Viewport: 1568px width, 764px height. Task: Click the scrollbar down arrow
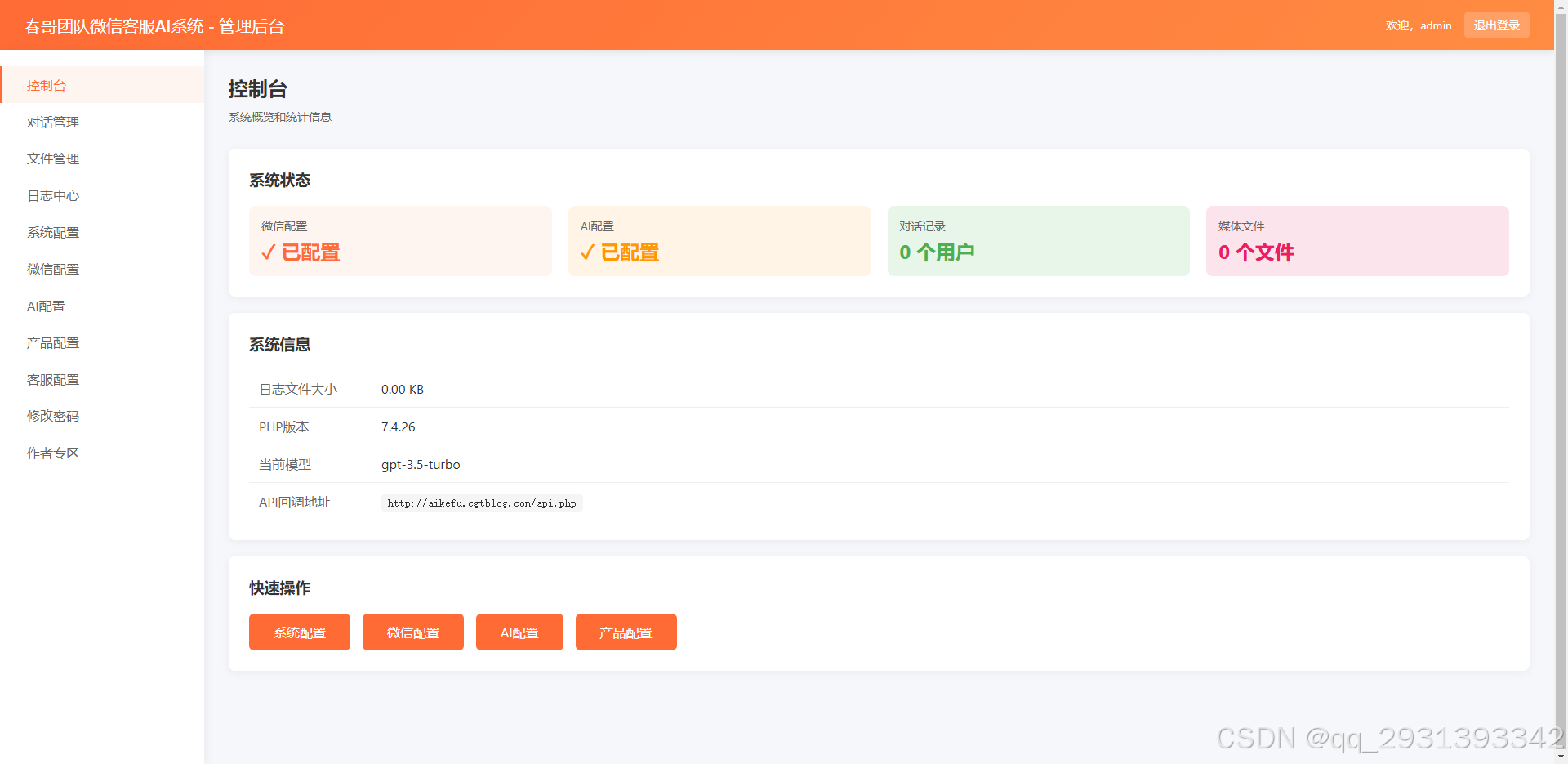[x=1561, y=757]
